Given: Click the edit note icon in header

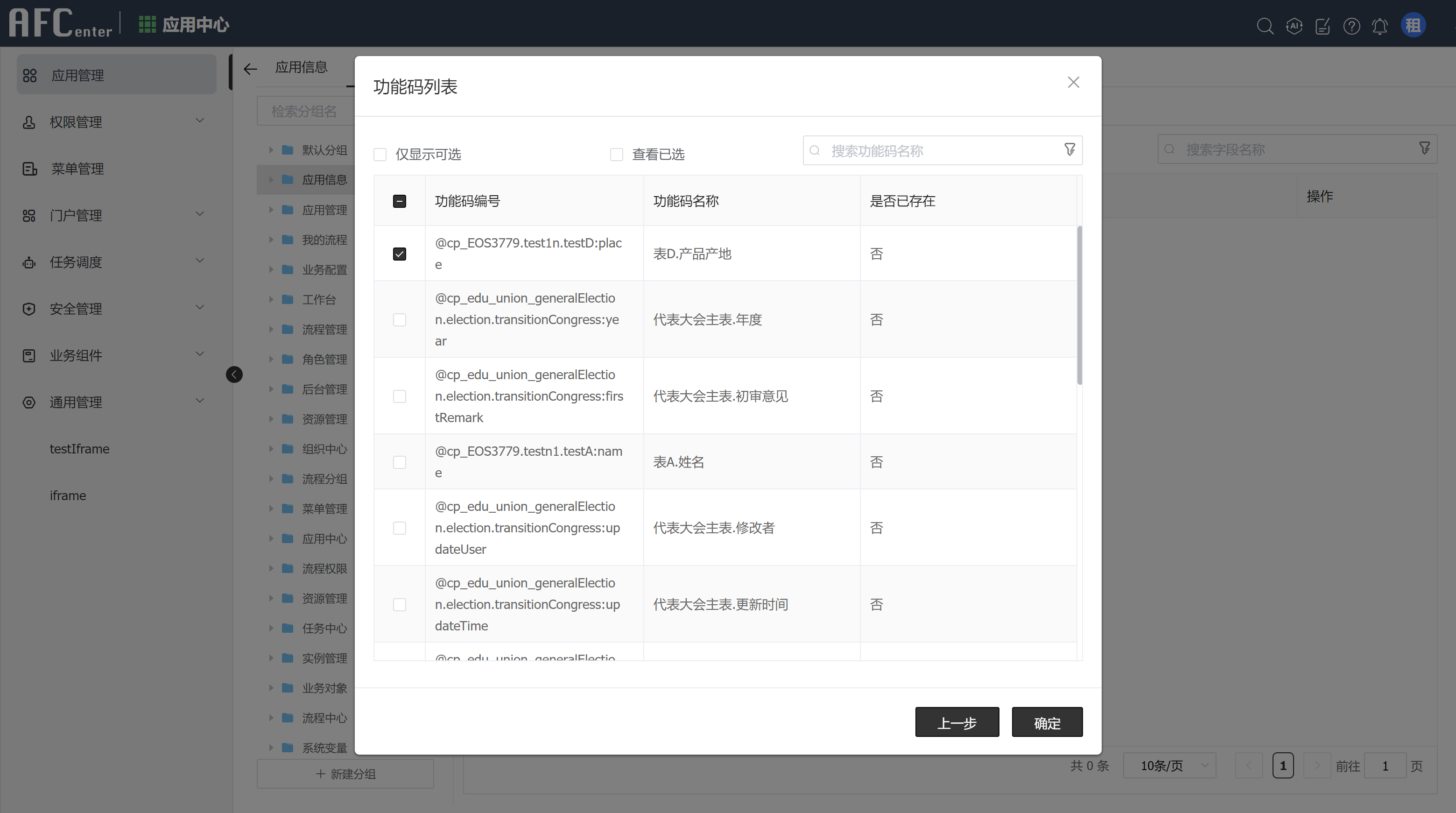Looking at the screenshot, I should click(x=1322, y=26).
